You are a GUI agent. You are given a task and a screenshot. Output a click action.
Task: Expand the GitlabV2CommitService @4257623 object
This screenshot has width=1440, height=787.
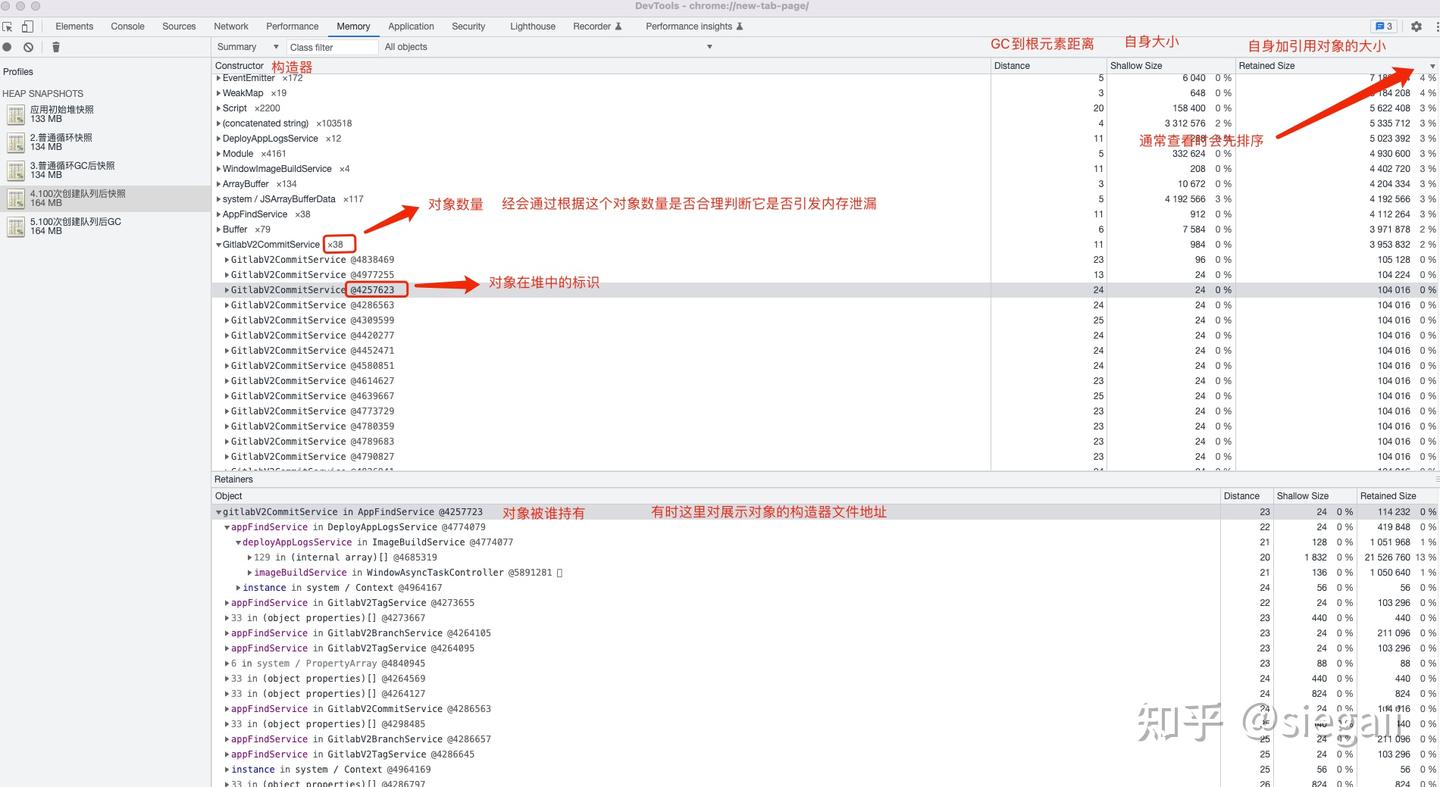click(227, 290)
